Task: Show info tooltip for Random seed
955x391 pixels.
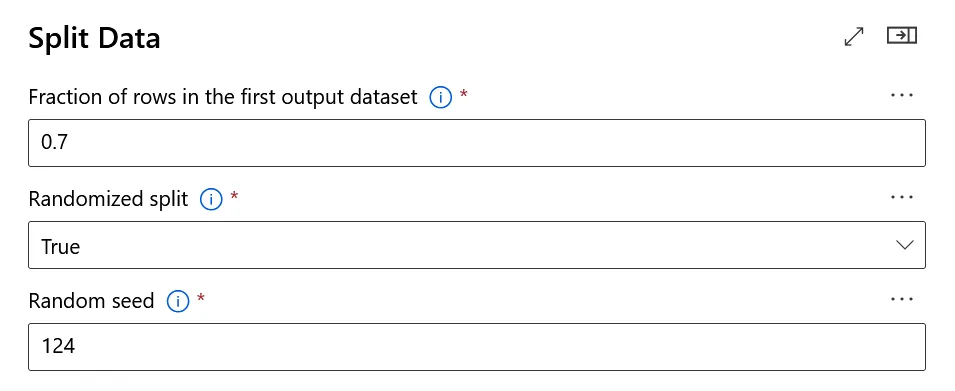Action: point(177,301)
